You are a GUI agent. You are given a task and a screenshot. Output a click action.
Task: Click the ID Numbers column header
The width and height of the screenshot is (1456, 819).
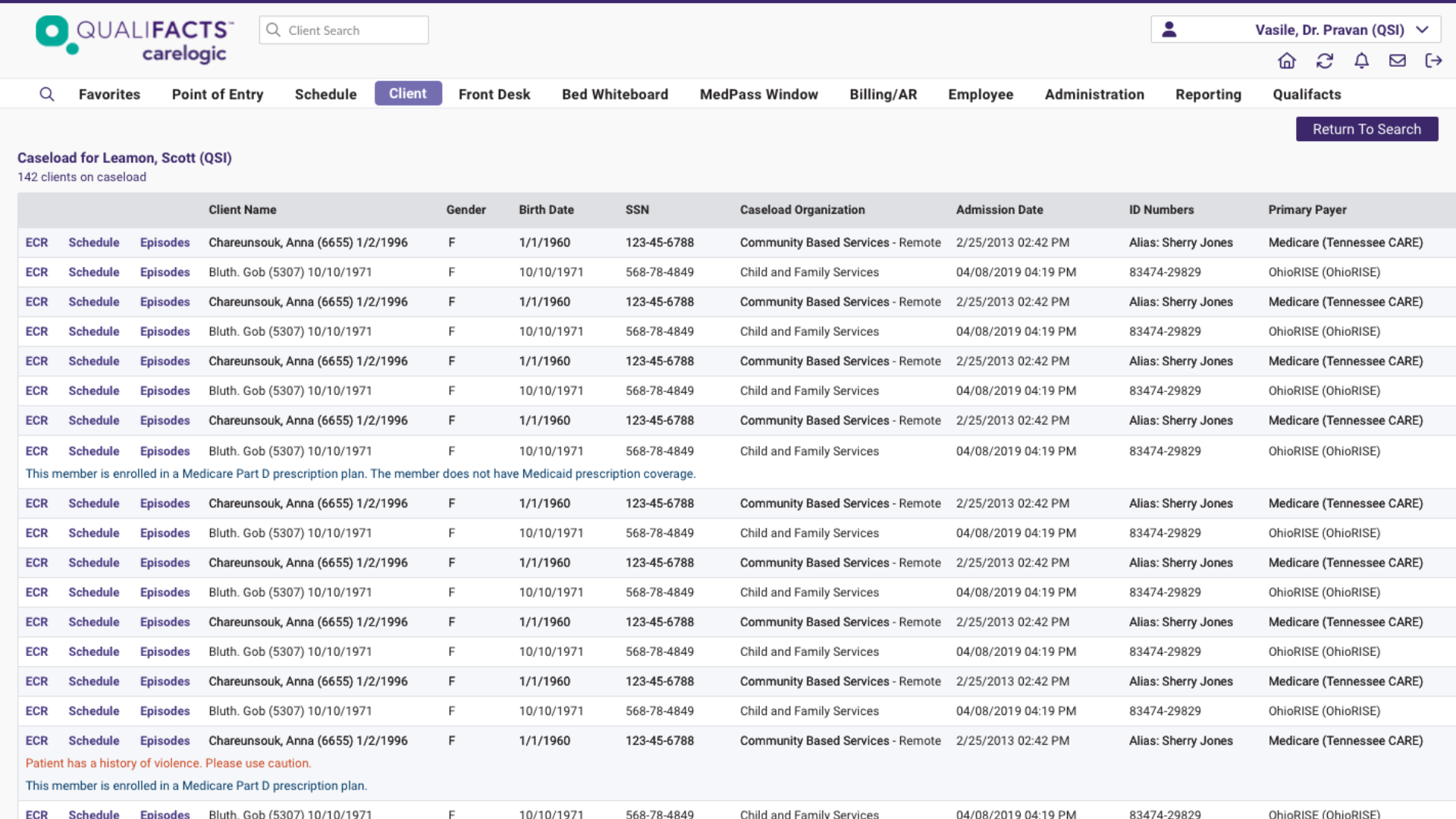(1161, 210)
